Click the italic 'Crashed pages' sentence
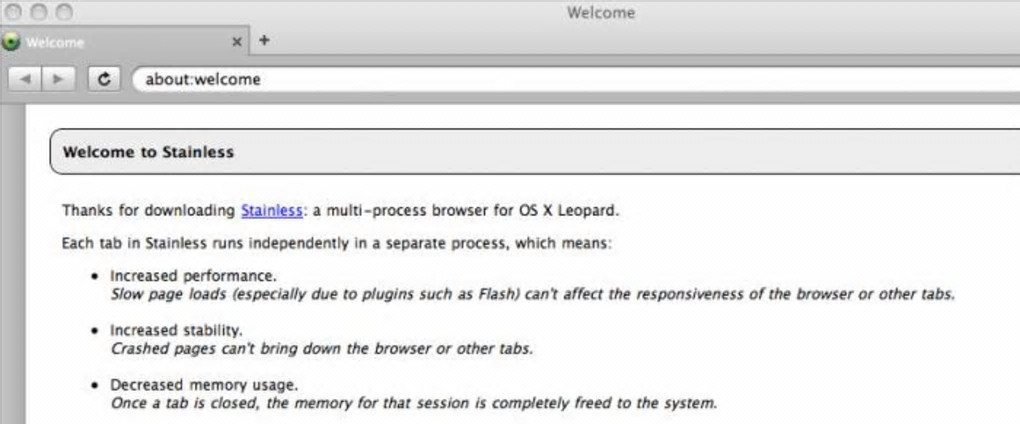Image resolution: width=1020 pixels, height=424 pixels. [x=321, y=348]
